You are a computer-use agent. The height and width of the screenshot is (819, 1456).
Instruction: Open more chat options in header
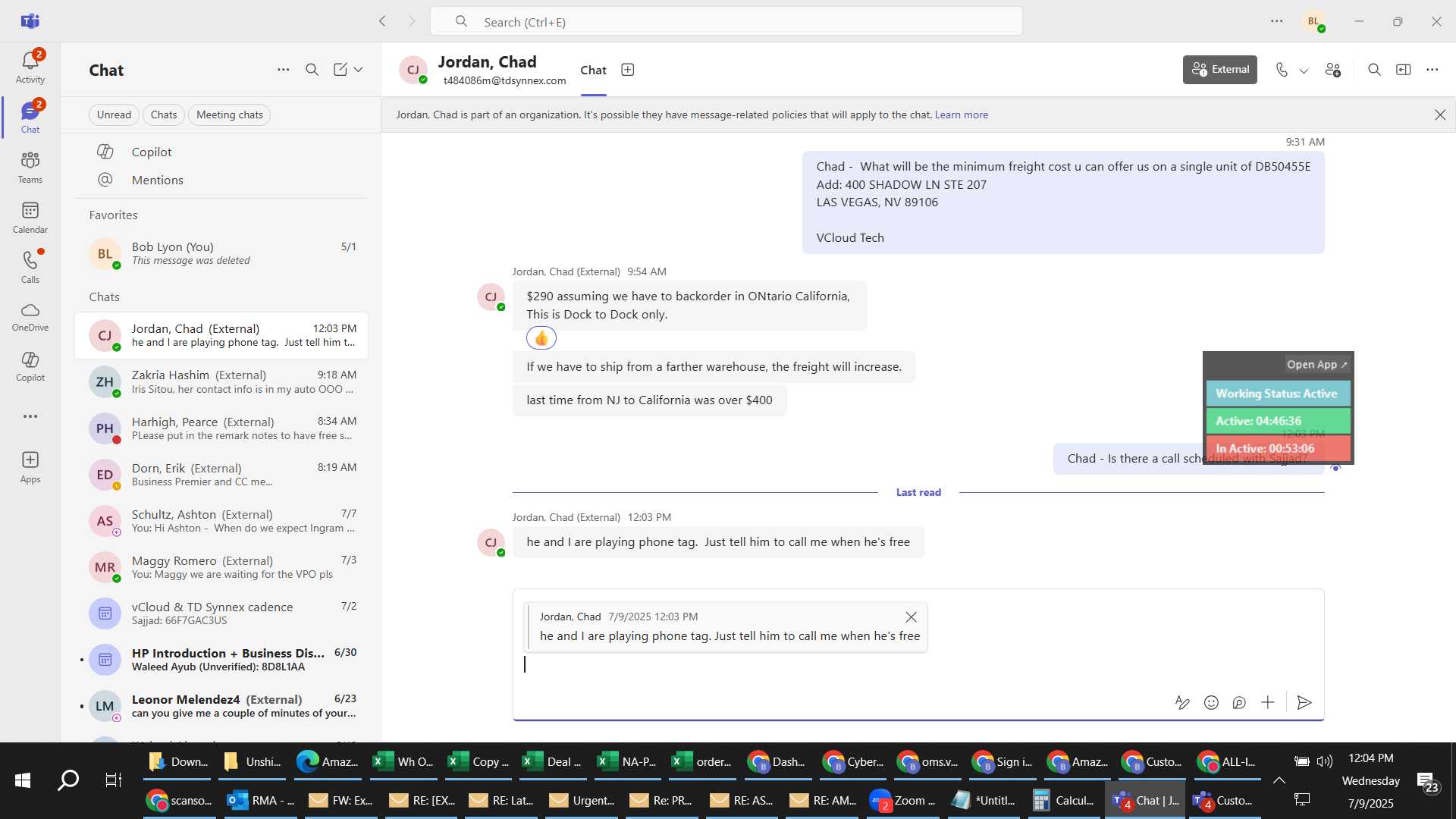click(x=1432, y=70)
